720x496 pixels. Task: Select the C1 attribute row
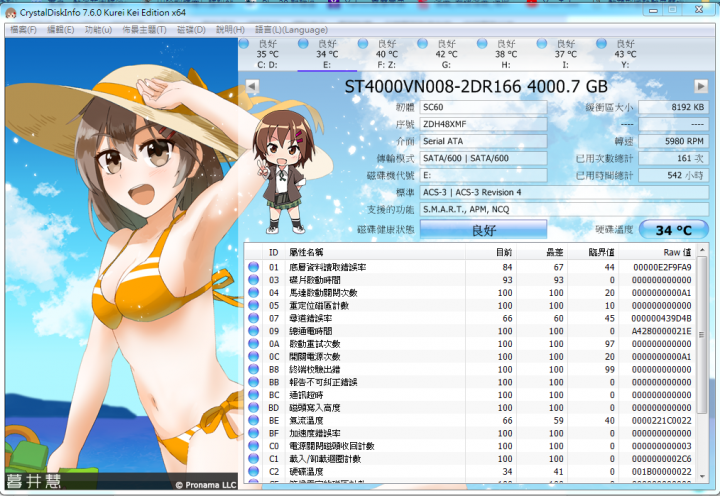pyautogui.click(x=471, y=458)
